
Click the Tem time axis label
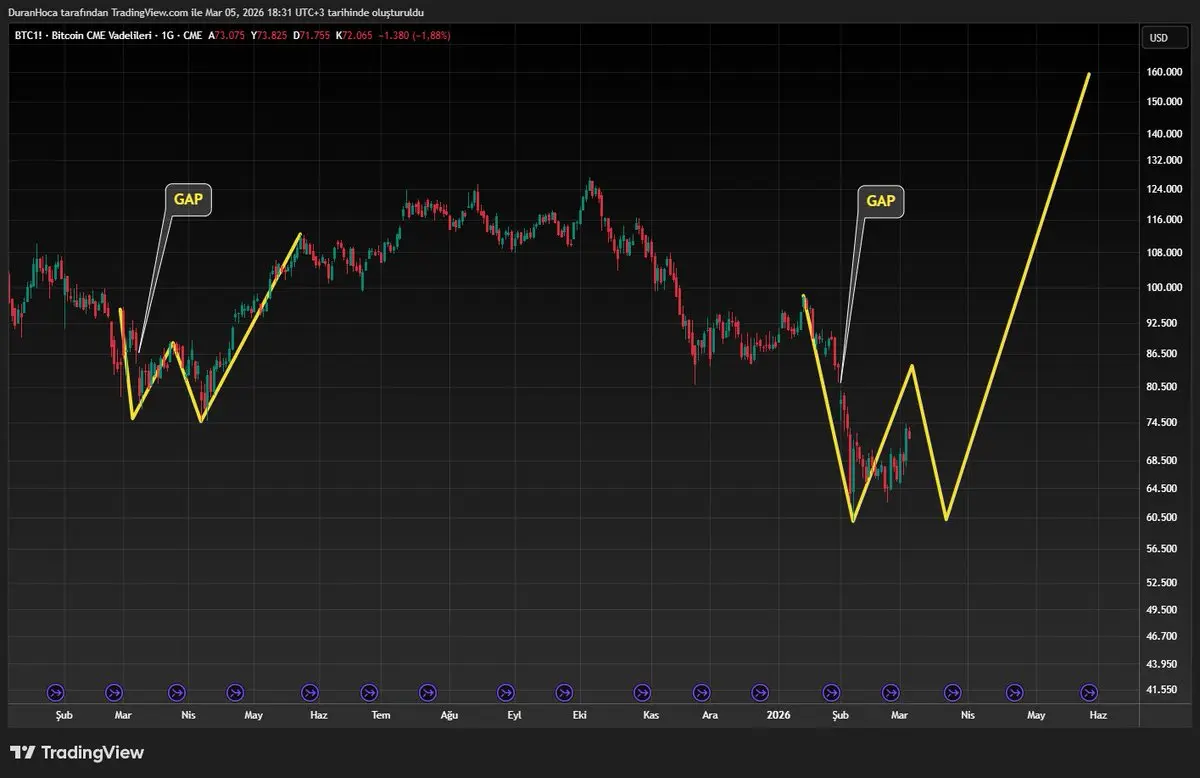380,715
